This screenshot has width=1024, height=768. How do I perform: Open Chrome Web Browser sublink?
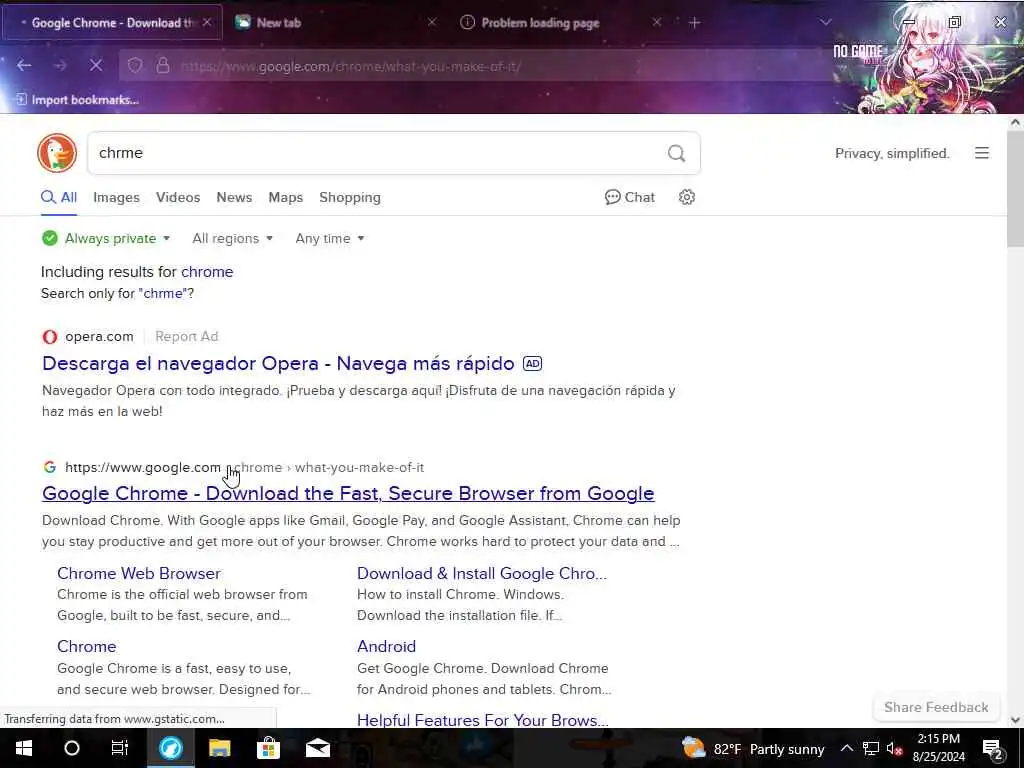[138, 573]
